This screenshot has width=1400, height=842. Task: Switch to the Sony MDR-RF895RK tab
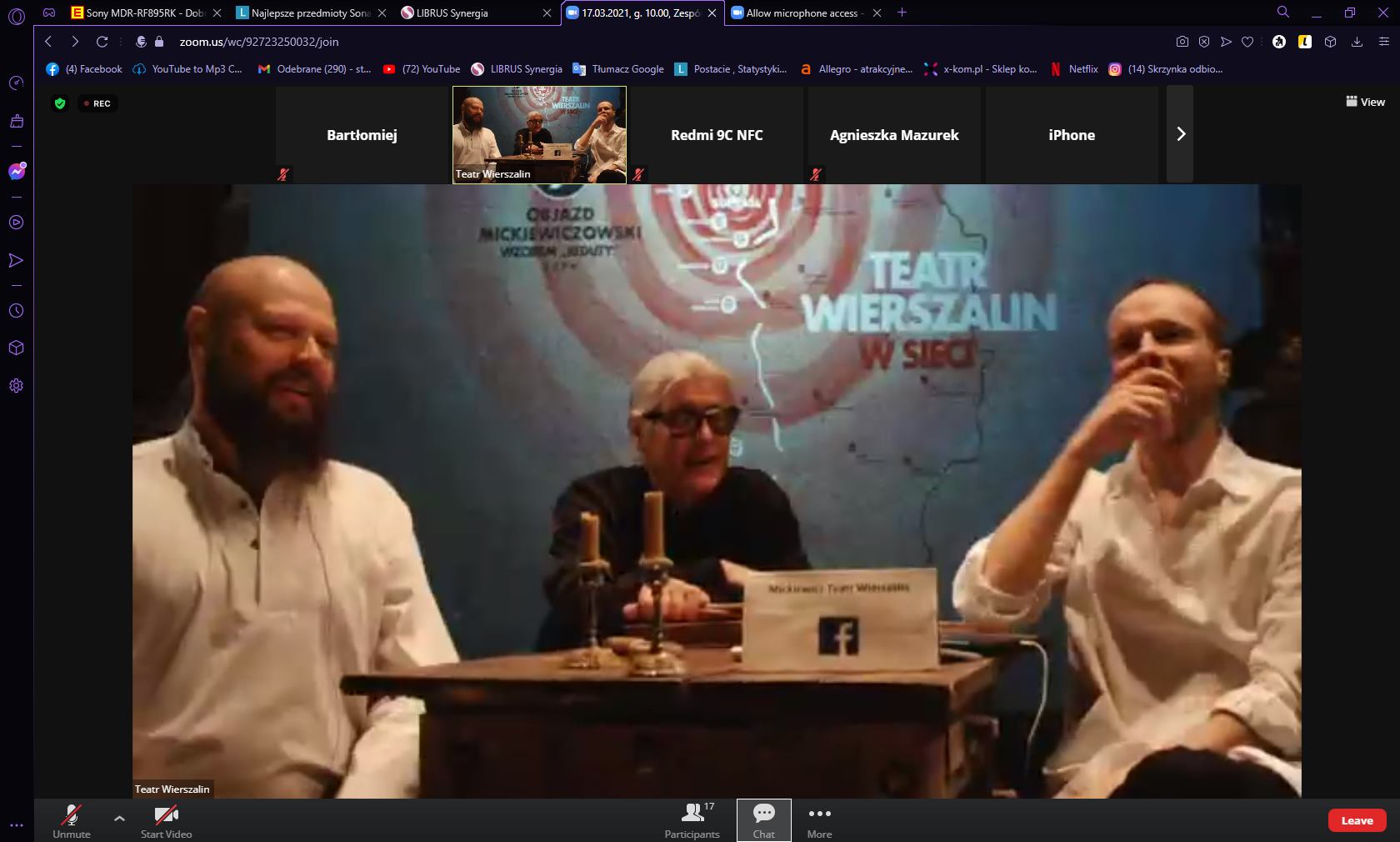tap(142, 13)
